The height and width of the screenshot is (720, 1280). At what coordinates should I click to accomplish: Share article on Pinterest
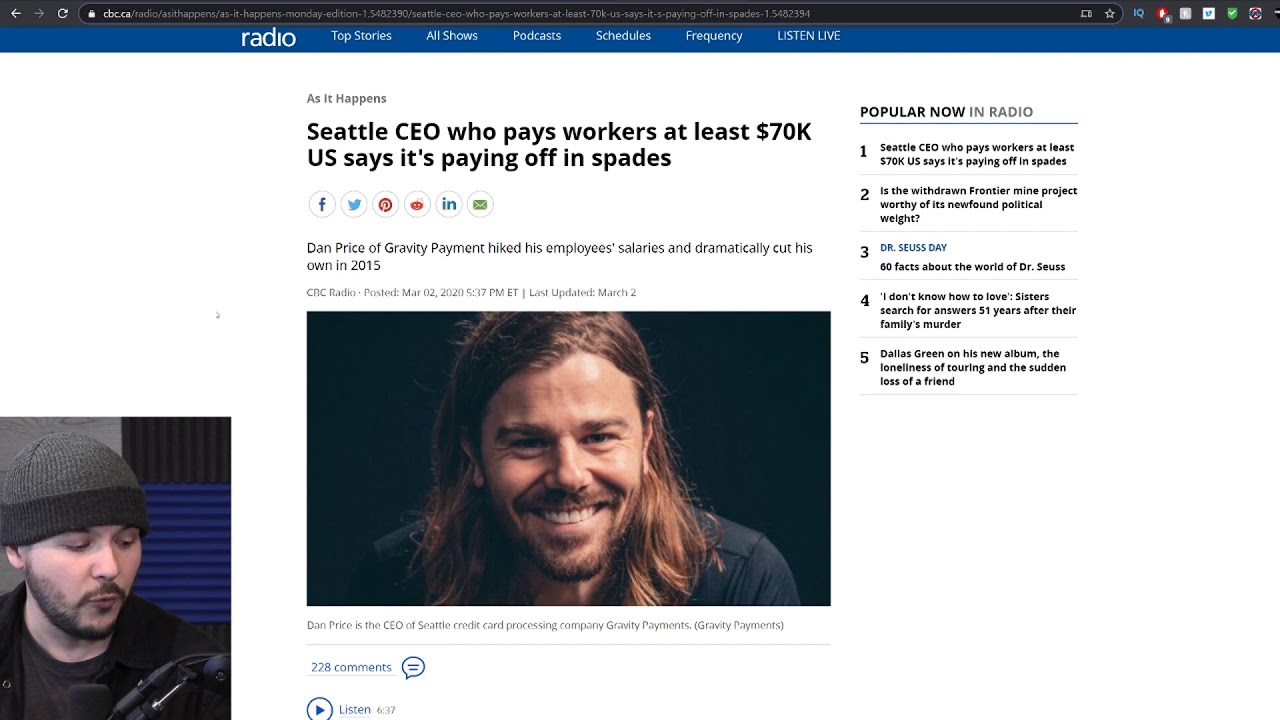(x=385, y=204)
